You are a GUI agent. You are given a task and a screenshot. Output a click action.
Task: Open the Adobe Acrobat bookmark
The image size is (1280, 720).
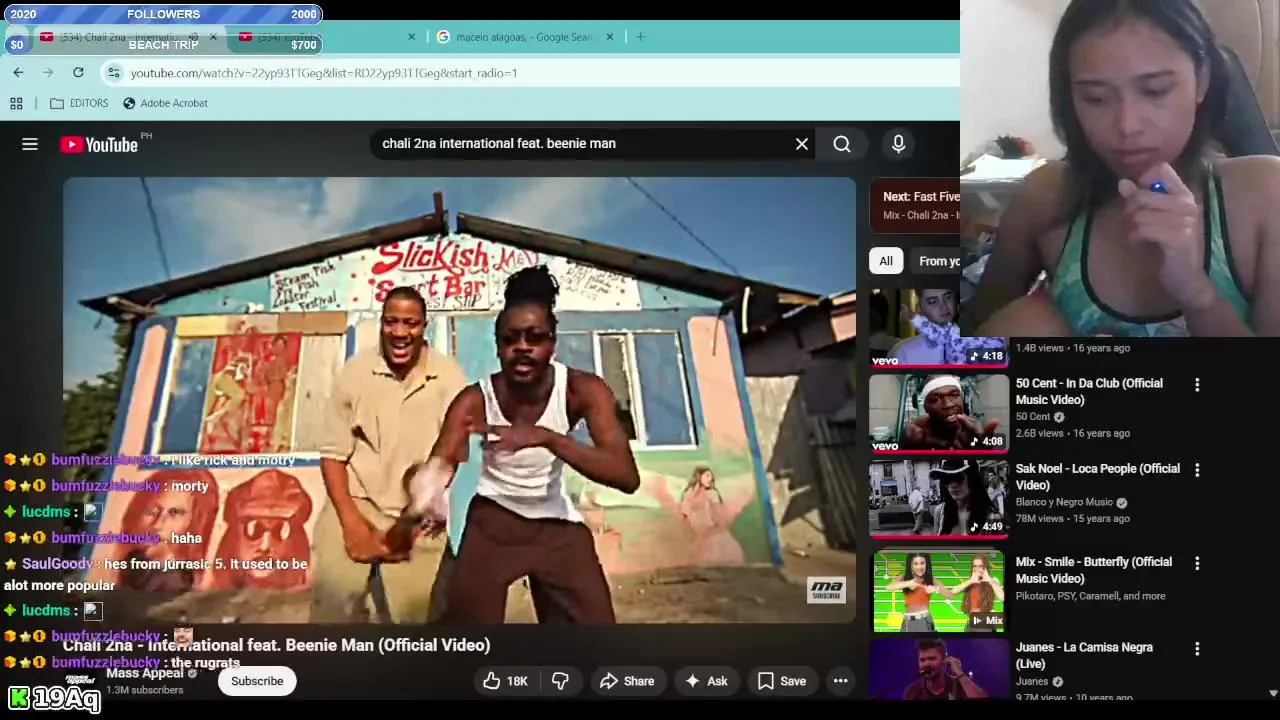165,103
